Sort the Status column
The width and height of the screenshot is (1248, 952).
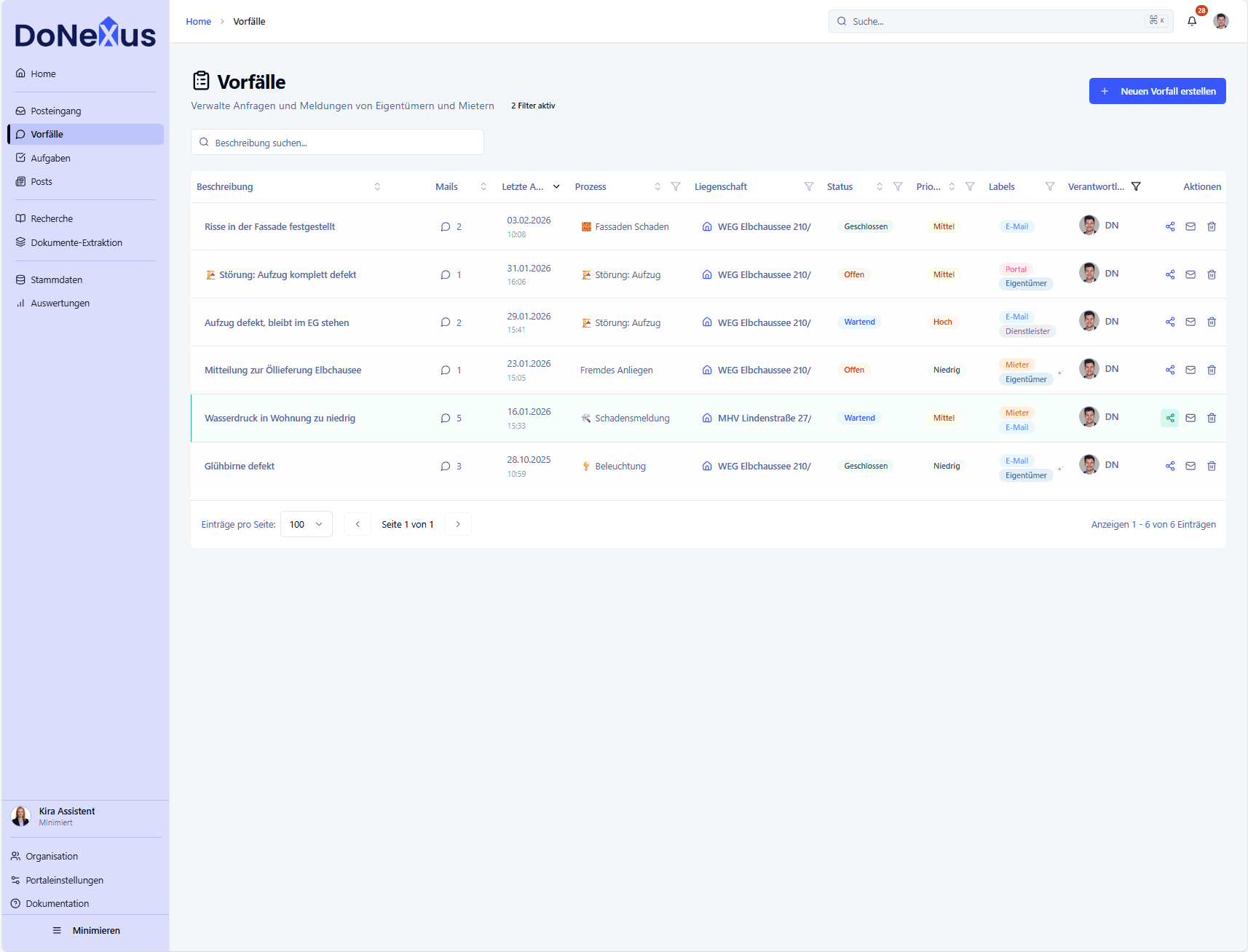click(880, 186)
